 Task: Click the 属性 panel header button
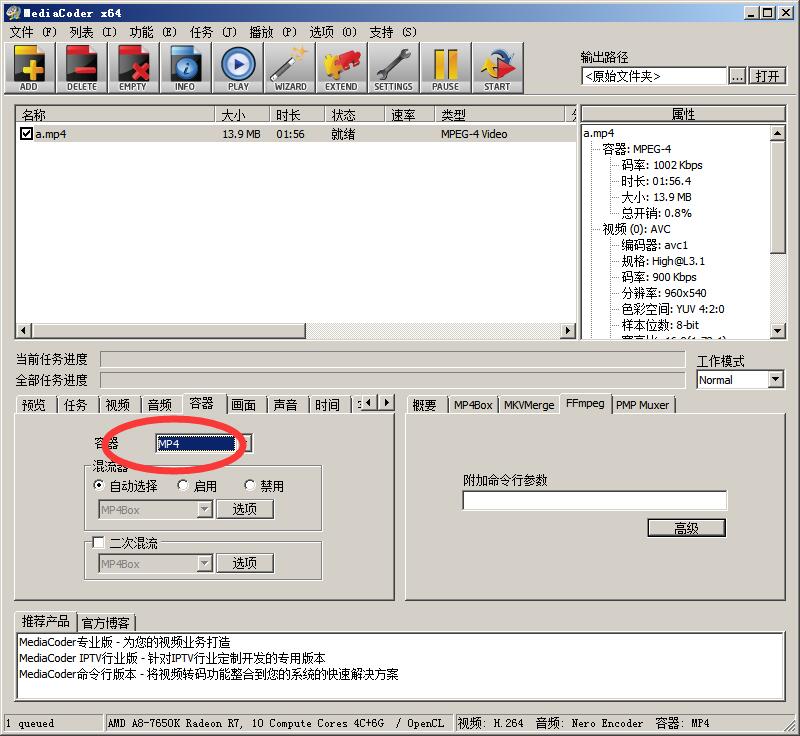[683, 114]
